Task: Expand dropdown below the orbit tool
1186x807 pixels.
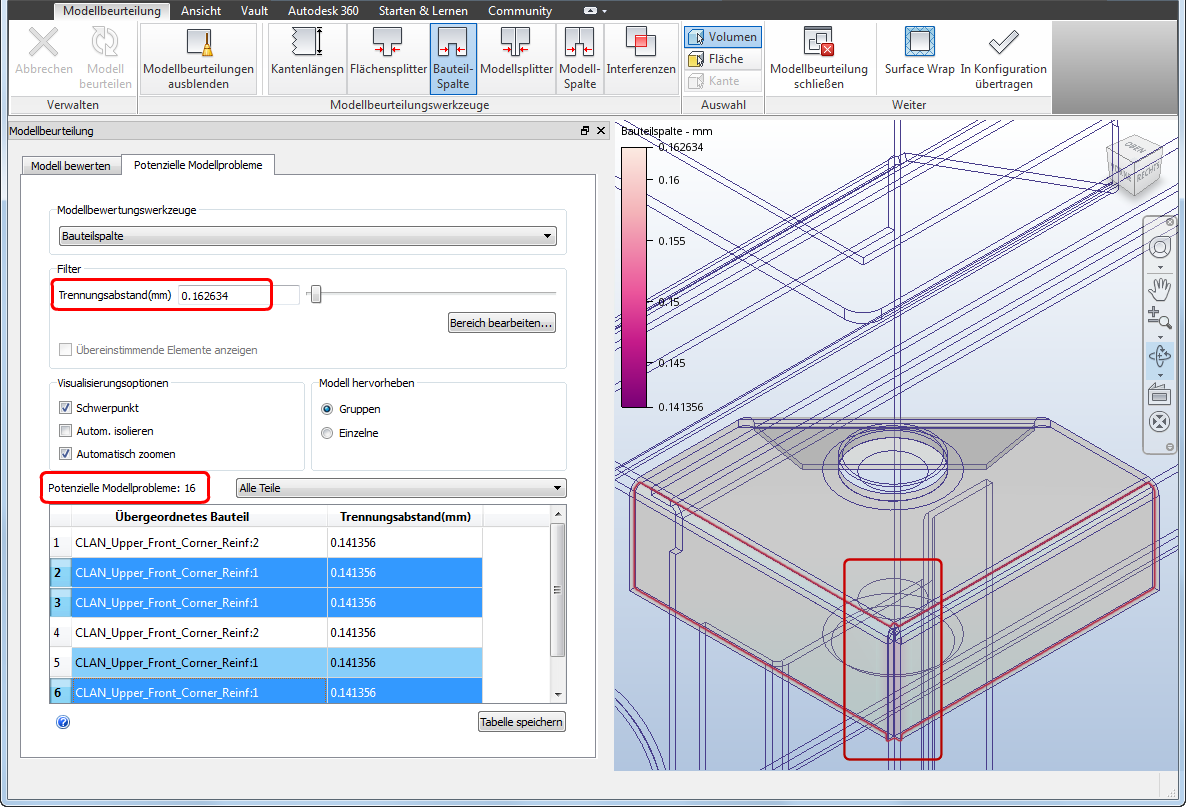Action: pyautogui.click(x=1160, y=374)
